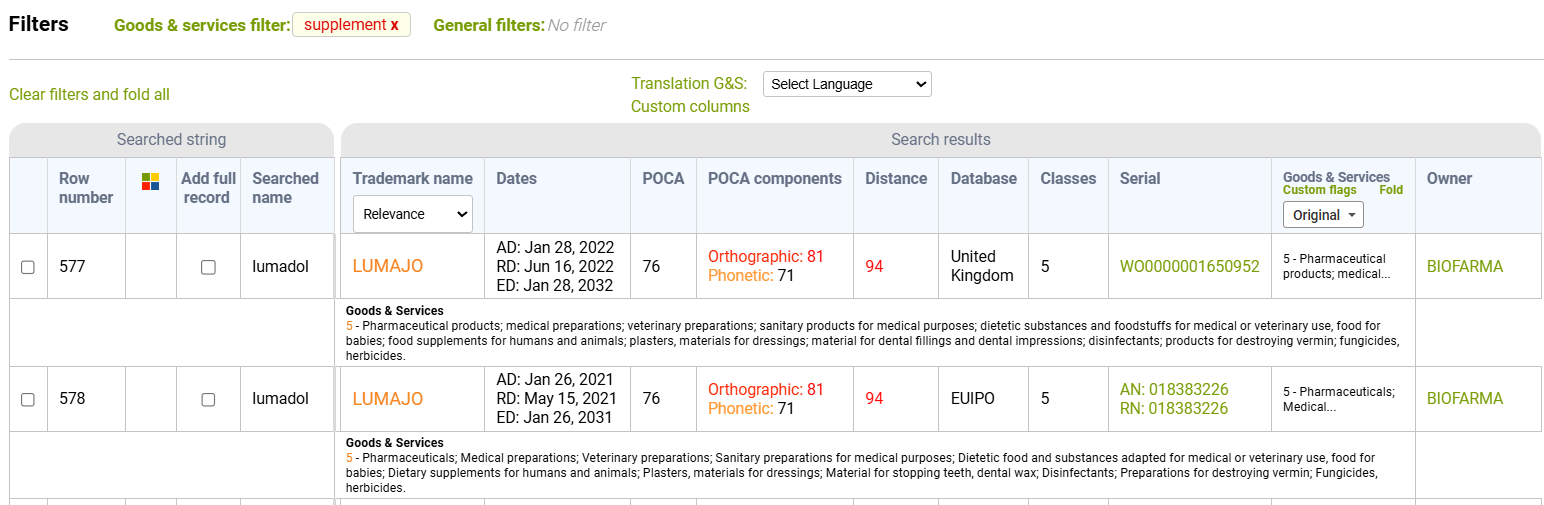
Task: Open application number AN: 018383226
Action: (x=1174, y=389)
